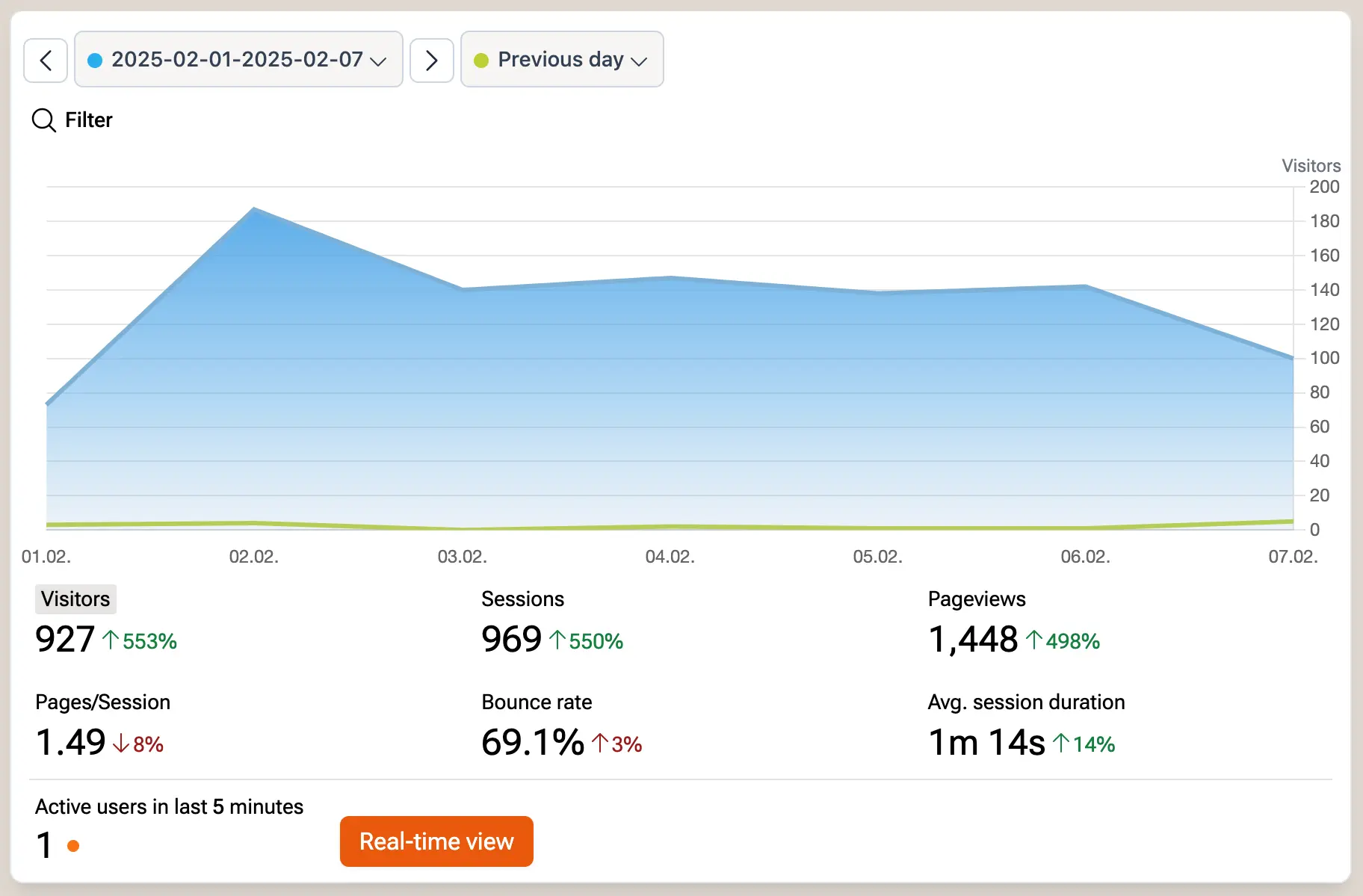The height and width of the screenshot is (896, 1363).
Task: Click the green up arrow beside Visitors 553%
Action: pyautogui.click(x=111, y=640)
